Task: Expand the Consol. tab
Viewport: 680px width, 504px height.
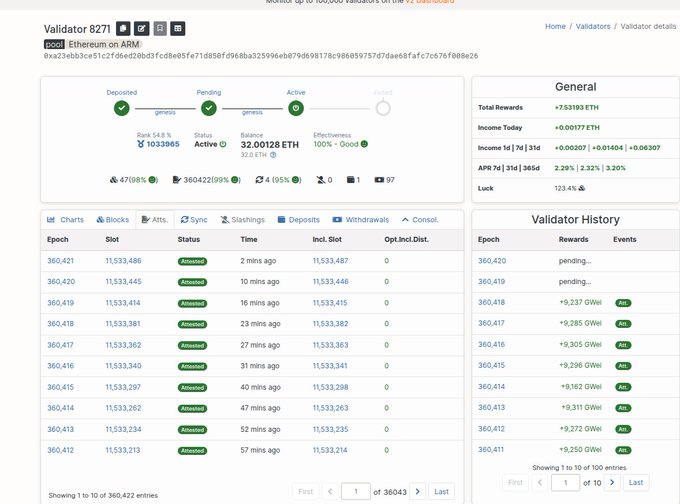Action: 420,219
